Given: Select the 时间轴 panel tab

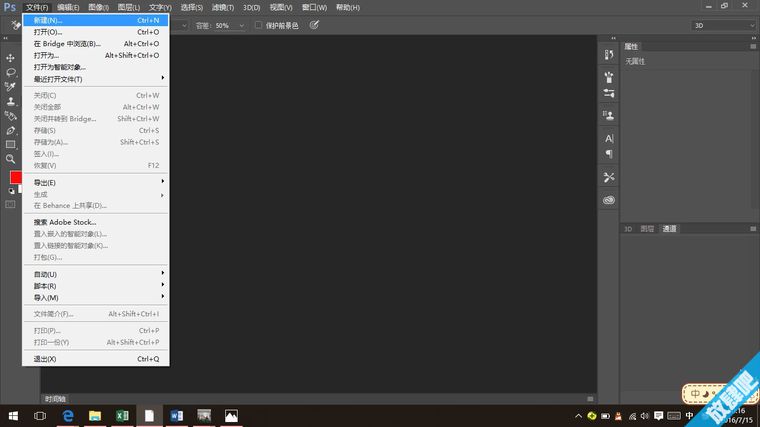Looking at the screenshot, I should [55, 399].
